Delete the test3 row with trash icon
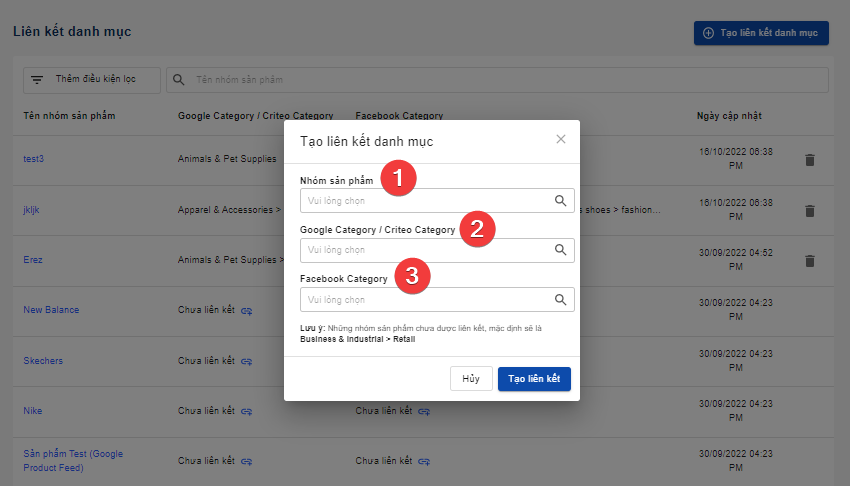The height and width of the screenshot is (486, 850). [x=810, y=159]
